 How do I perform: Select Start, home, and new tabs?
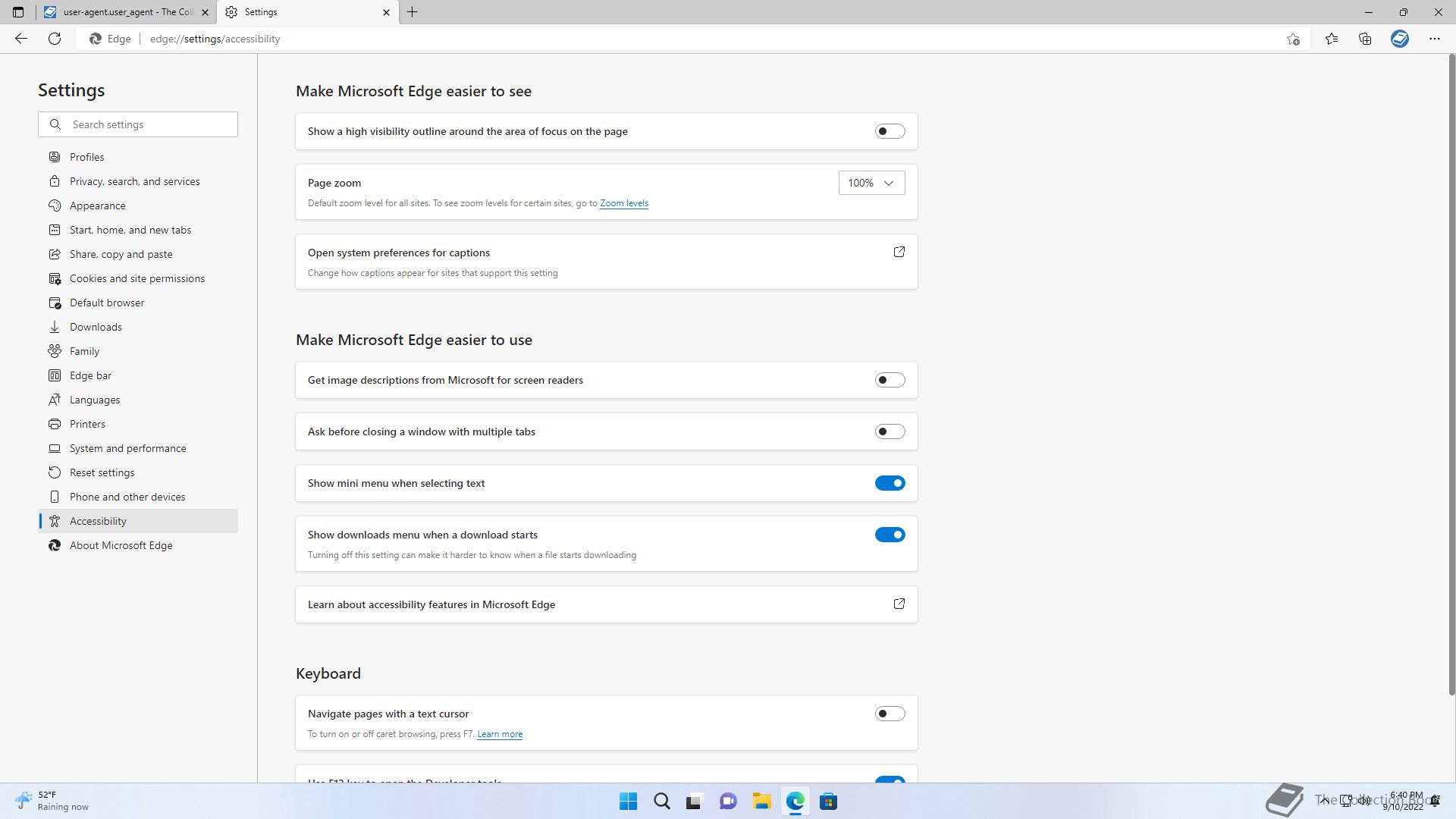(x=138, y=230)
